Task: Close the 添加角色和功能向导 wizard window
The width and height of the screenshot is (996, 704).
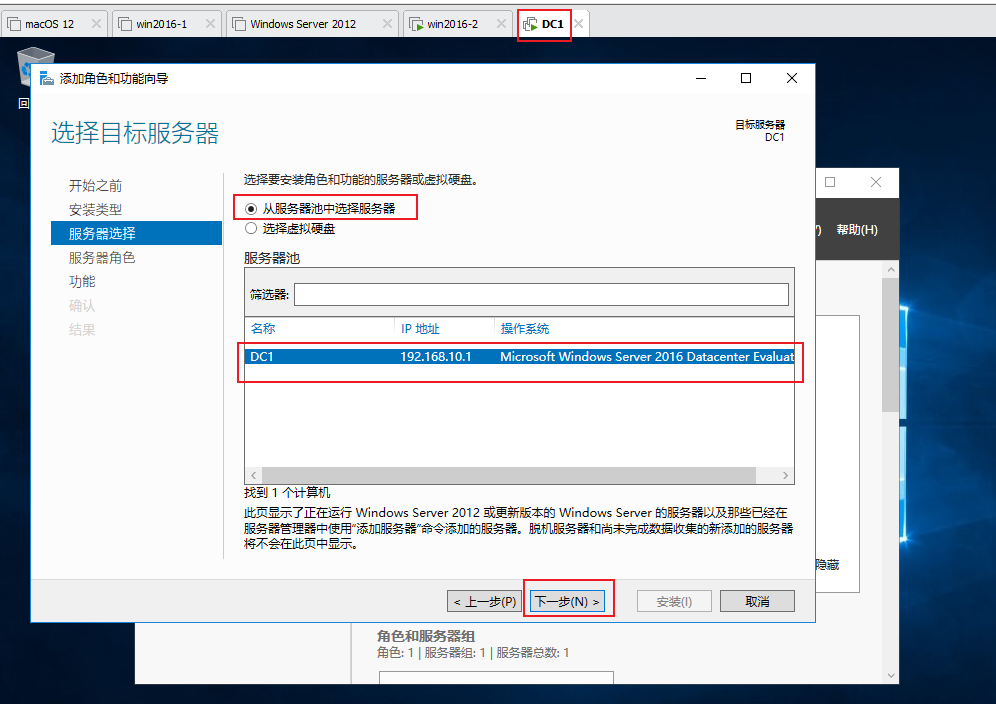Action: pyautogui.click(x=791, y=78)
